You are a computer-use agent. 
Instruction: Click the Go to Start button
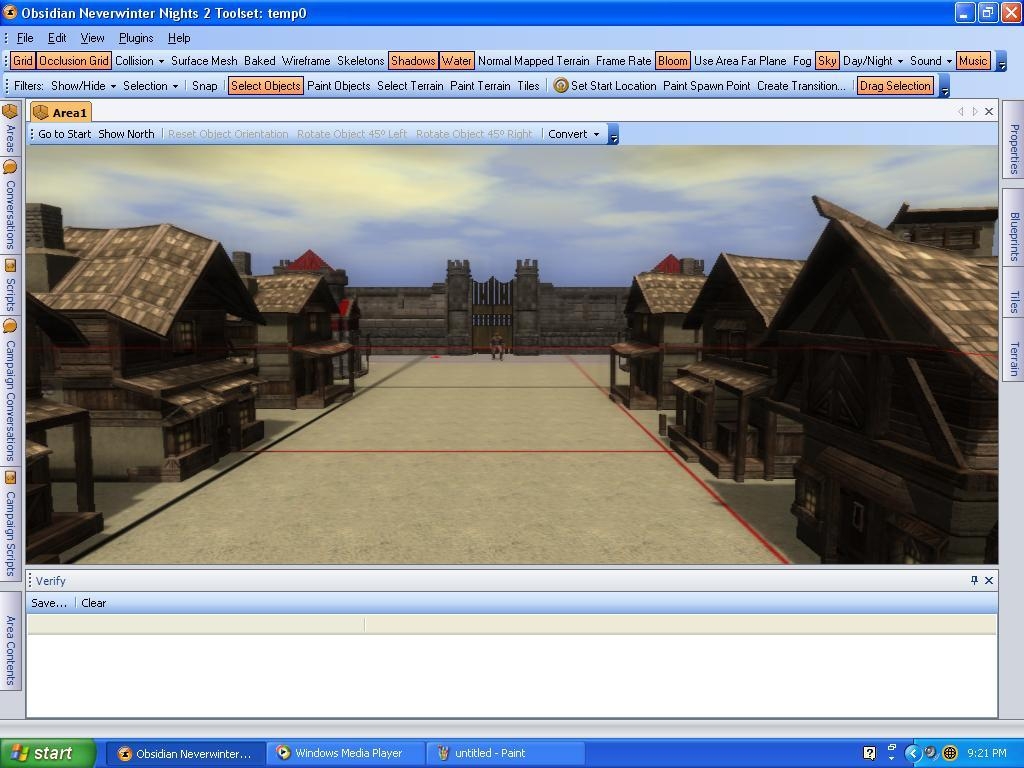64,134
